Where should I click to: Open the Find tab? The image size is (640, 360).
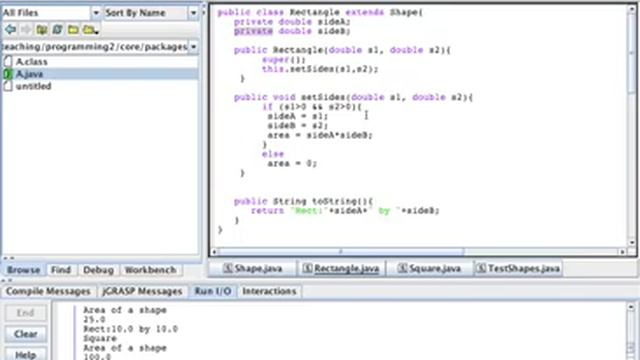click(61, 270)
